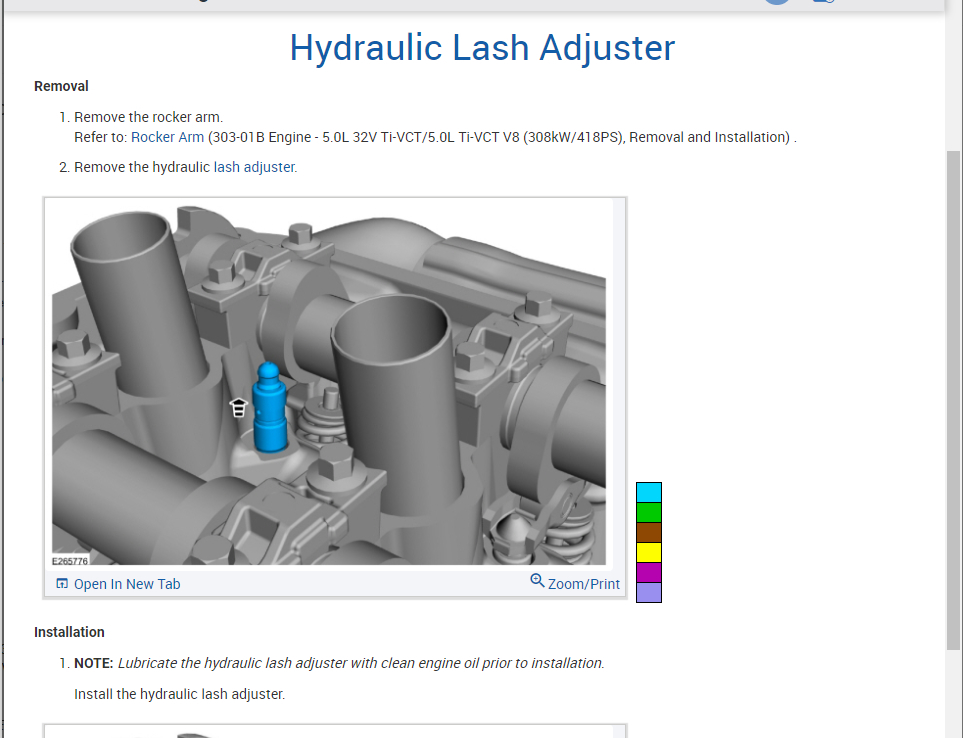Select the green color swatch
The height and width of the screenshot is (738, 963).
click(x=649, y=513)
